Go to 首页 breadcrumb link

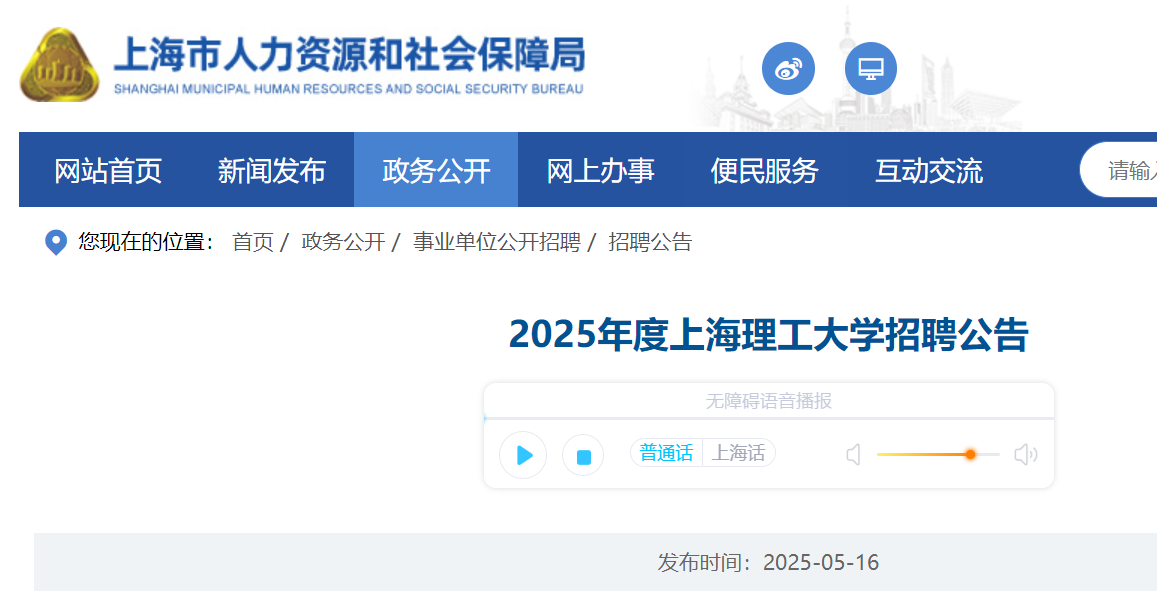click(252, 242)
